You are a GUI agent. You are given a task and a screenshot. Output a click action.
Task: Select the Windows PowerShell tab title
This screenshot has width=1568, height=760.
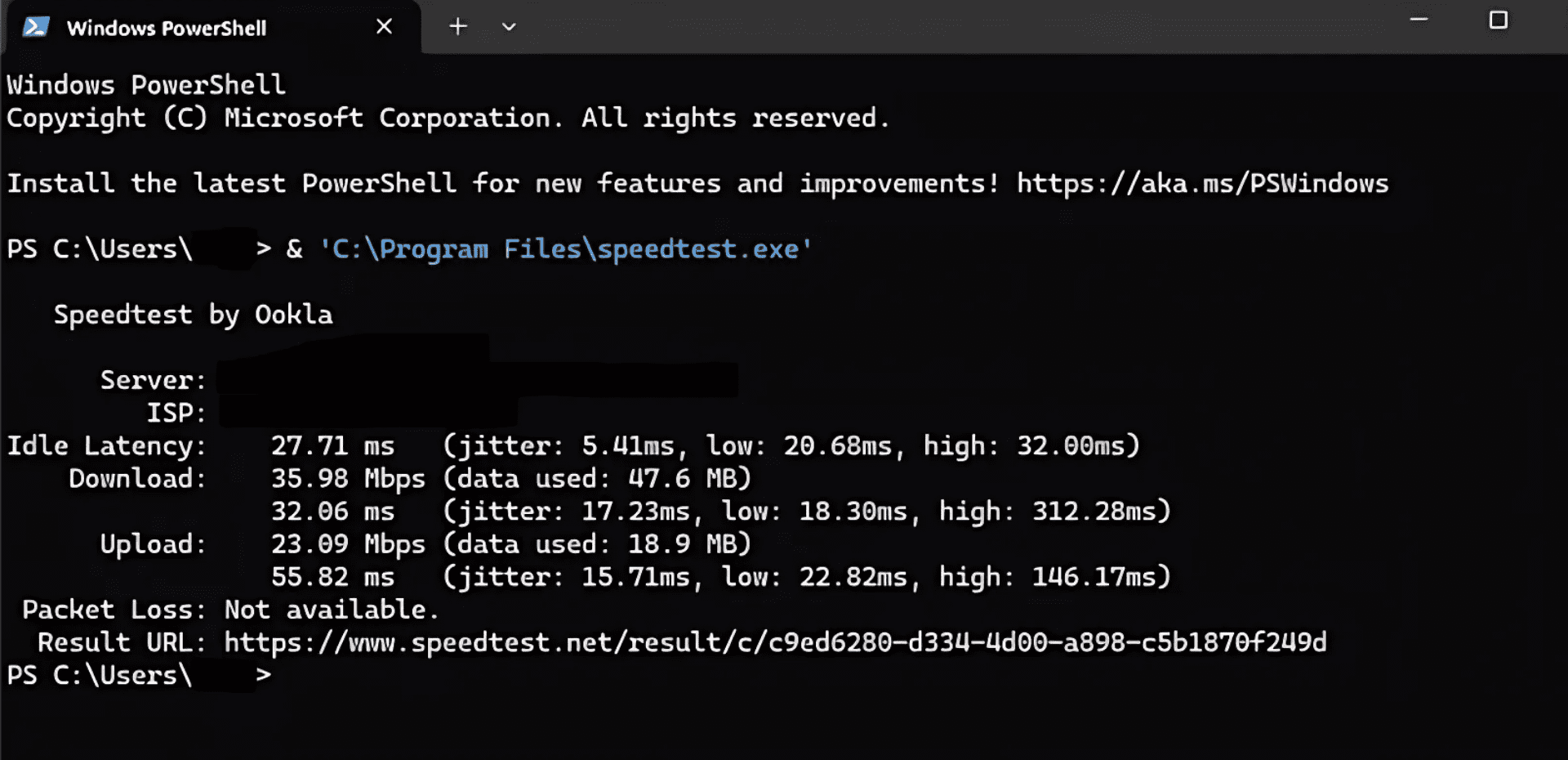167,29
